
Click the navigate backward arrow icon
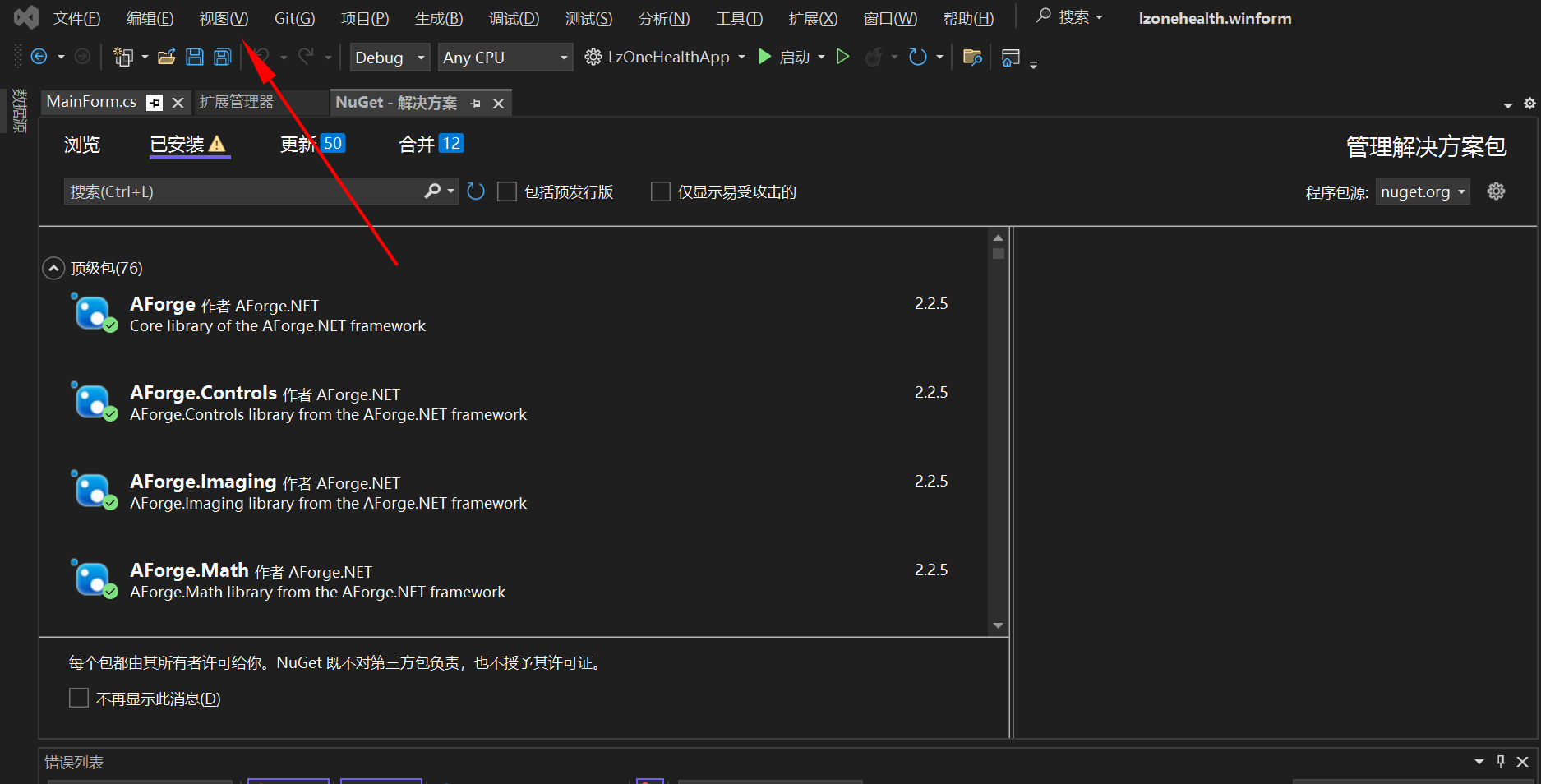[x=39, y=57]
